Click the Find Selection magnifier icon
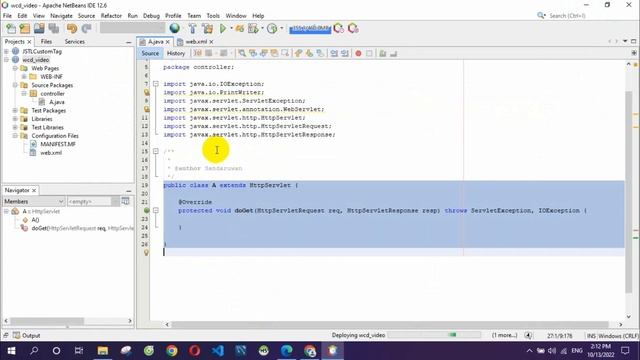The image size is (640, 360). point(242,53)
